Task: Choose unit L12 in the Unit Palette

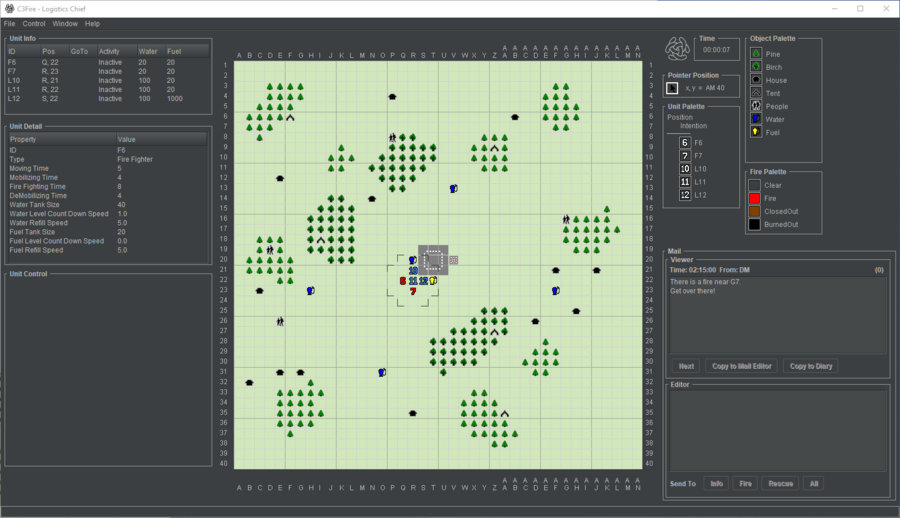Action: [x=684, y=195]
